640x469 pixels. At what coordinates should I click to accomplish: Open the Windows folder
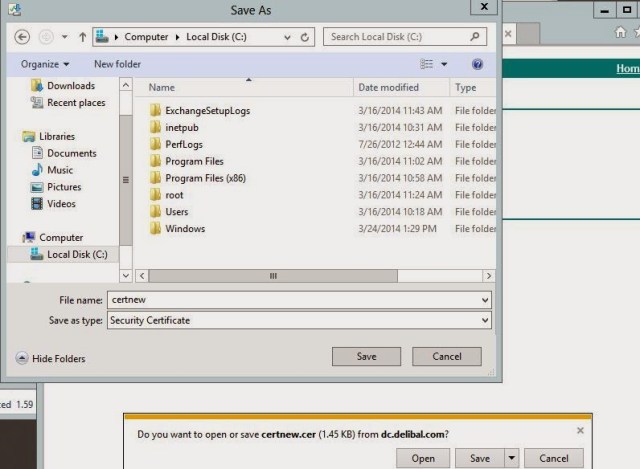pyautogui.click(x=185, y=229)
